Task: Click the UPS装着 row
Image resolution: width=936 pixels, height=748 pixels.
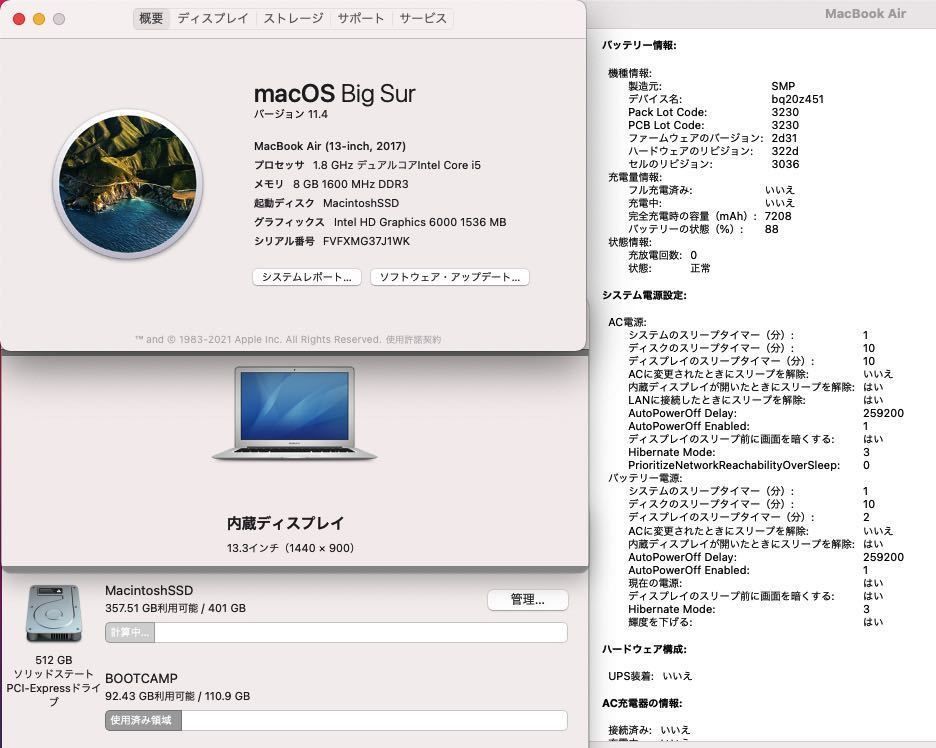Action: pyautogui.click(x=650, y=676)
